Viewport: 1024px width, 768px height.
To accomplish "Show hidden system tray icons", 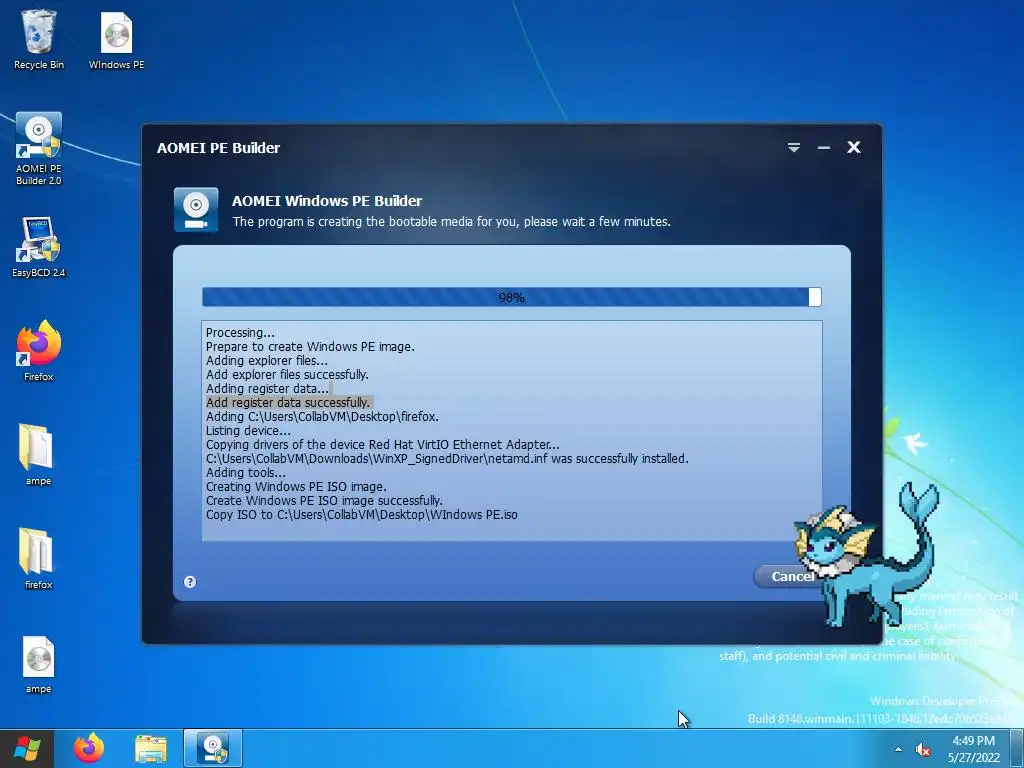I will [898, 749].
